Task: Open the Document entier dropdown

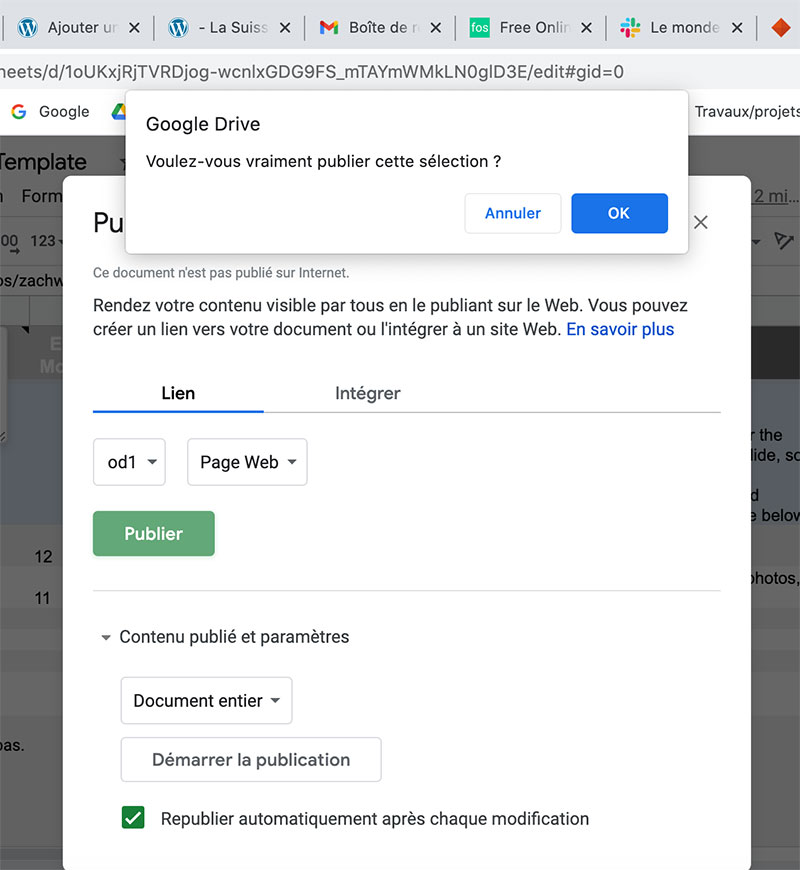Action: (206, 700)
